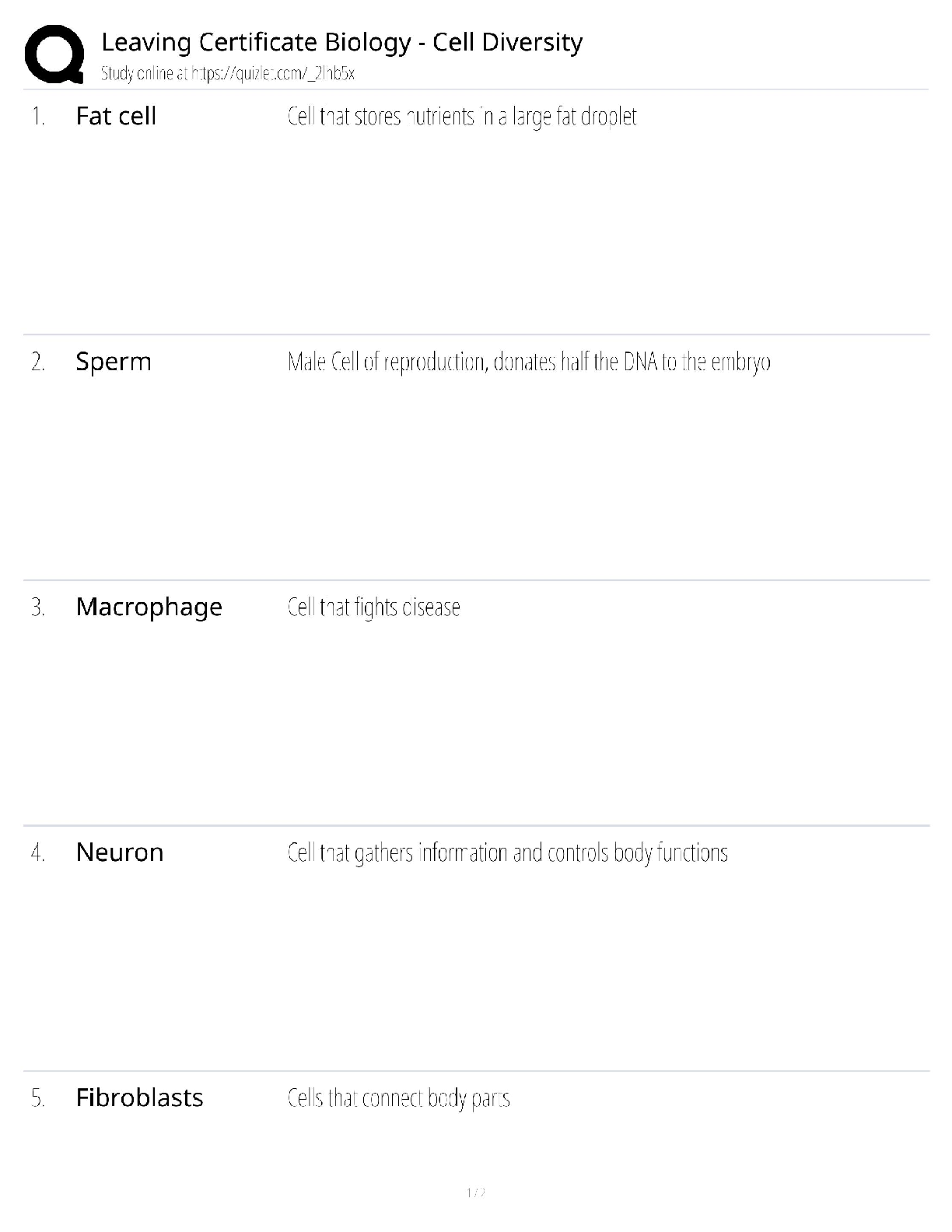Select the term Fat cell
This screenshot has height=1232, width=952.
tap(116, 116)
